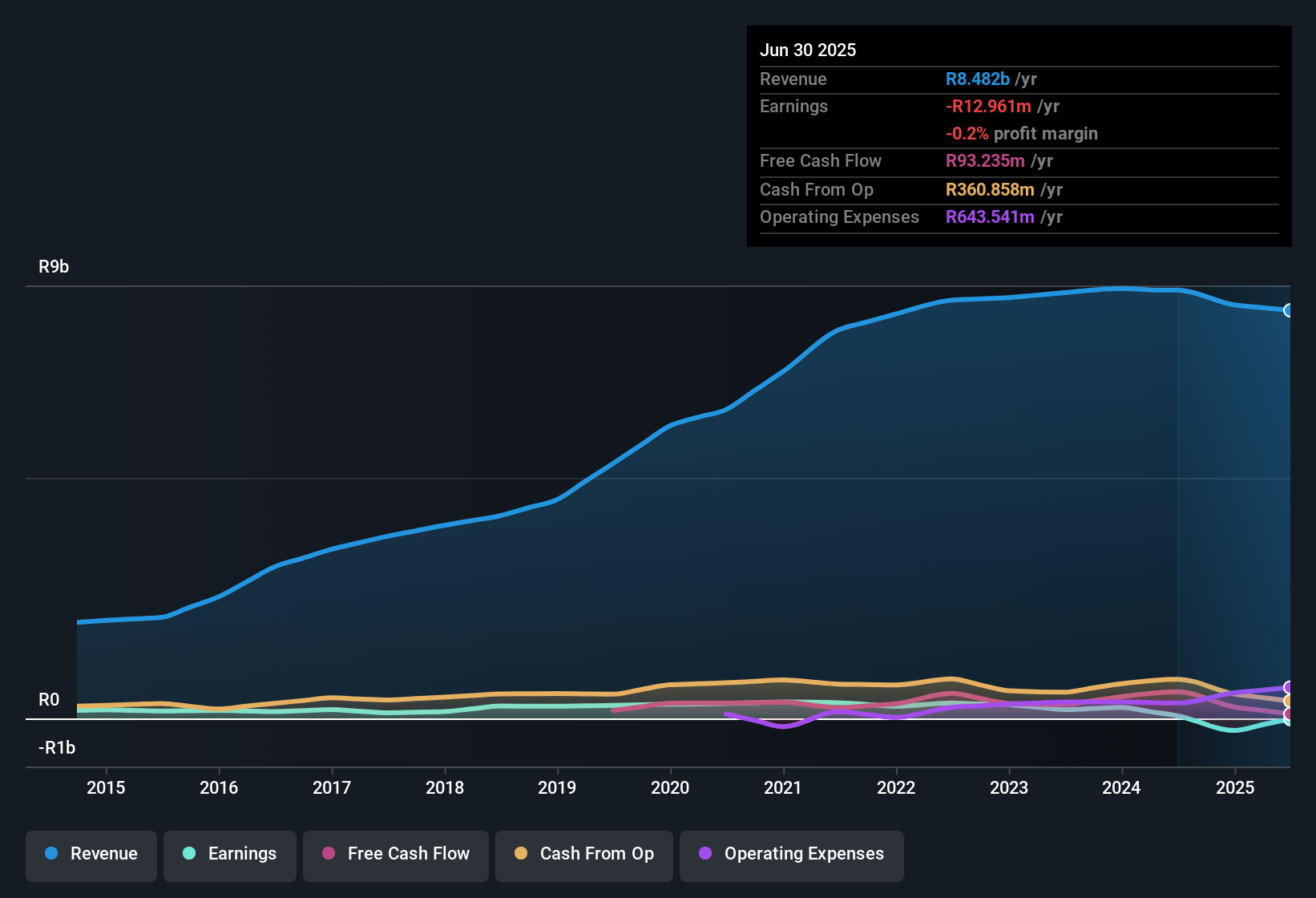Click the R8.482b revenue value
Image resolution: width=1316 pixels, height=898 pixels.
point(976,79)
